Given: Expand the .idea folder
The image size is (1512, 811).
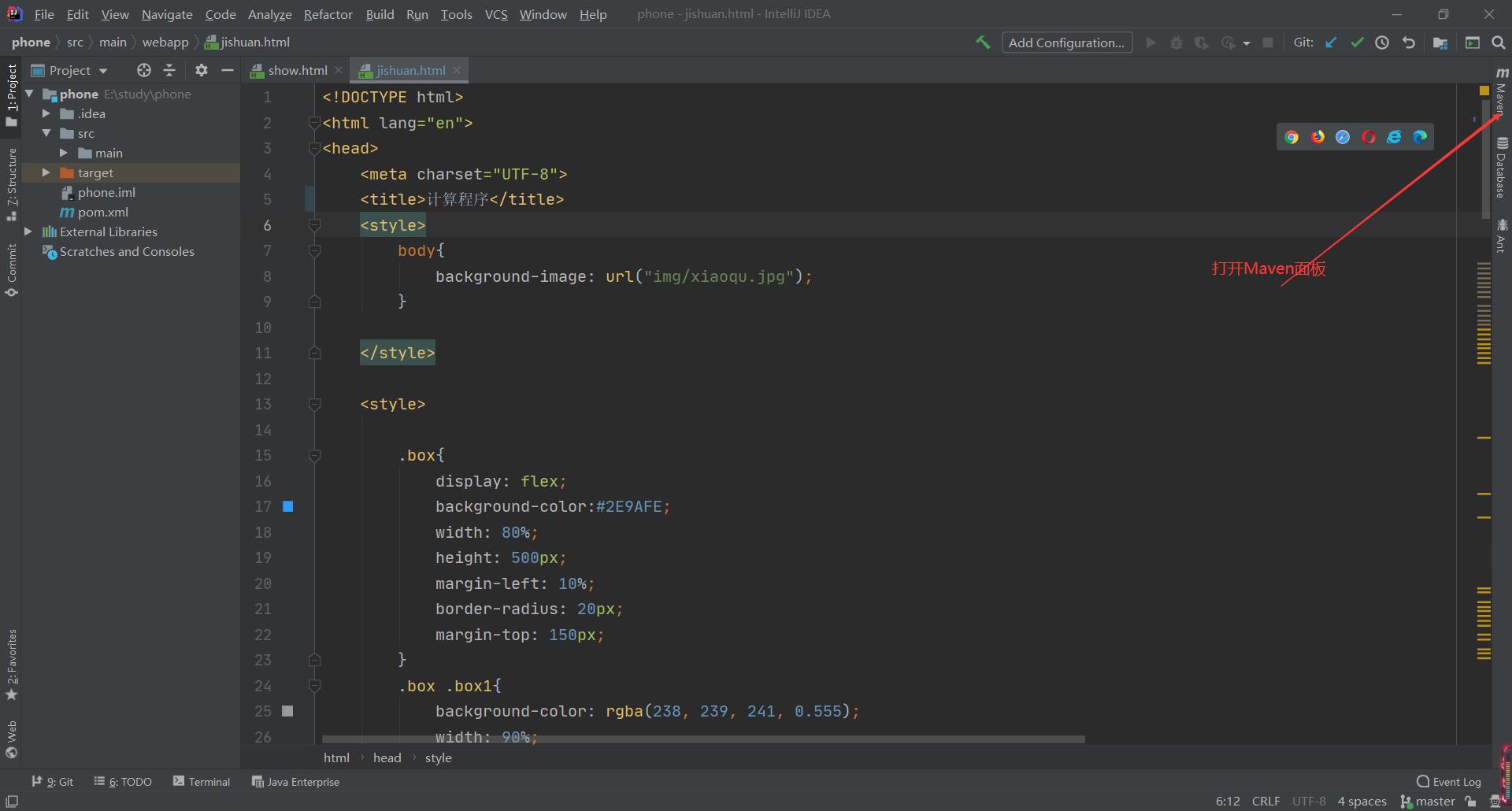Looking at the screenshot, I should [46, 113].
